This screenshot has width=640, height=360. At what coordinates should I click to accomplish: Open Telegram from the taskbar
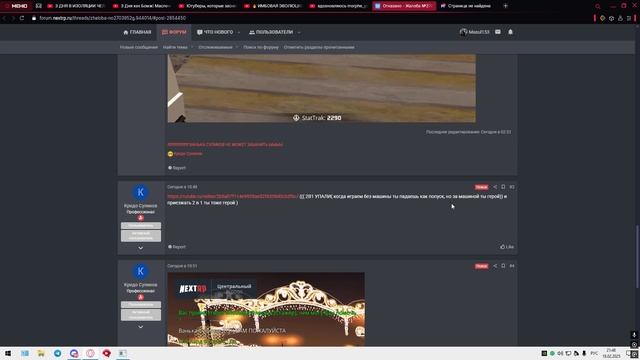click(x=58, y=353)
